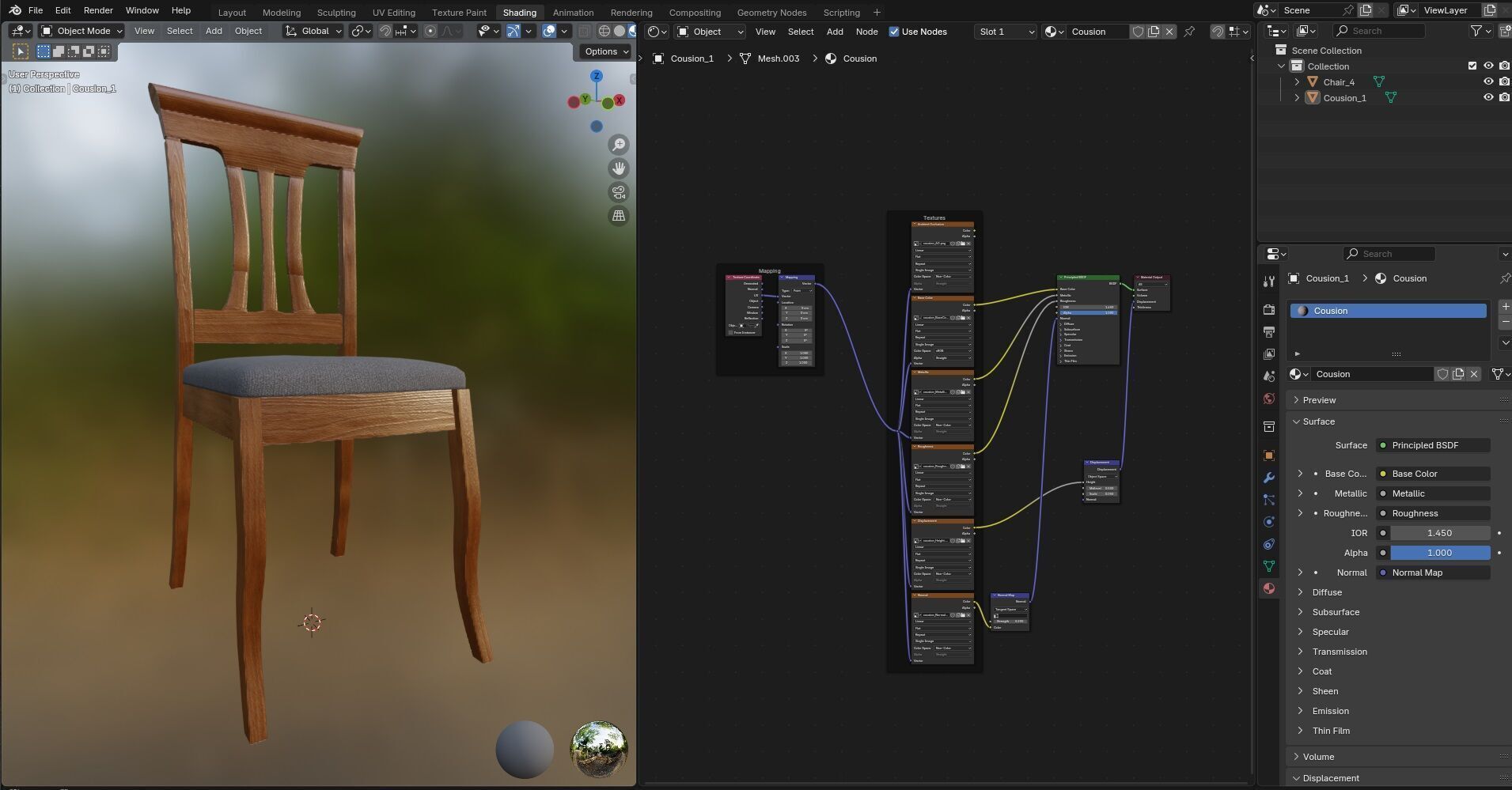Open the Object Data mesh properties tab
Image resolution: width=1512 pixels, height=790 pixels.
(1269, 566)
